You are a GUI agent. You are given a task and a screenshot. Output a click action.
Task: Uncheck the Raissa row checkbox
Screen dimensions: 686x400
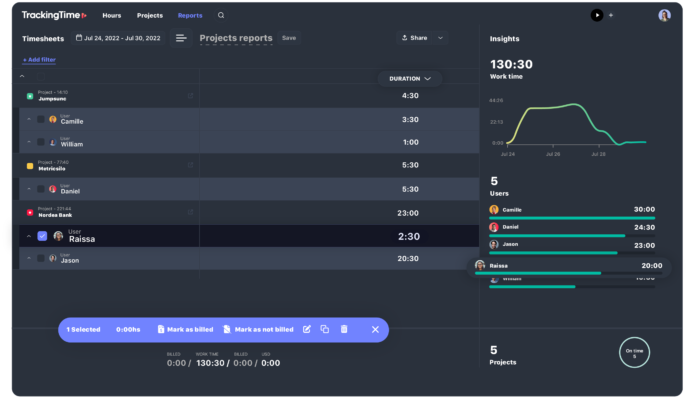coord(42,236)
